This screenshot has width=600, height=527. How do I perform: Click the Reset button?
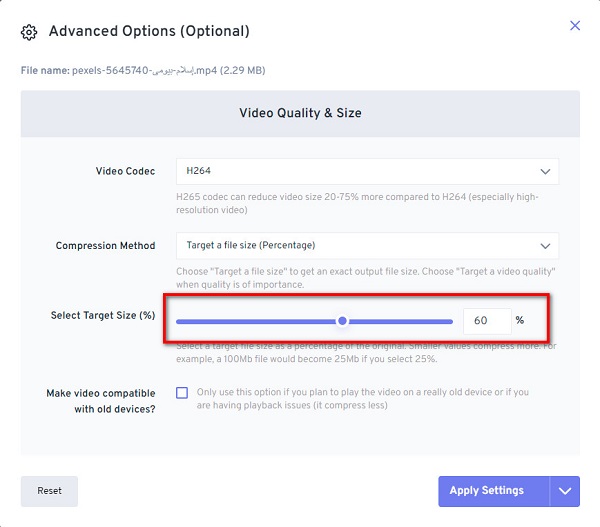(49, 491)
